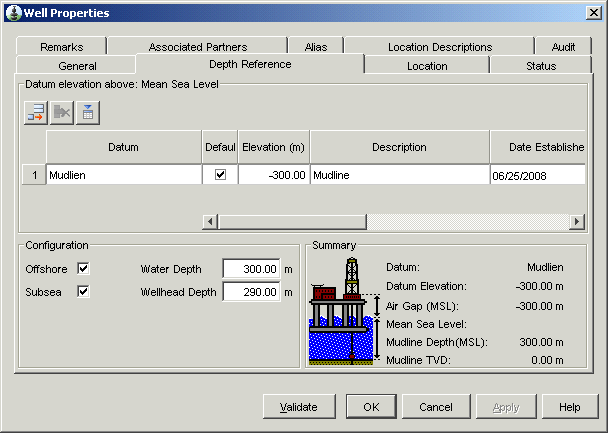Uncheck the Offshore checkbox

click(x=83, y=268)
